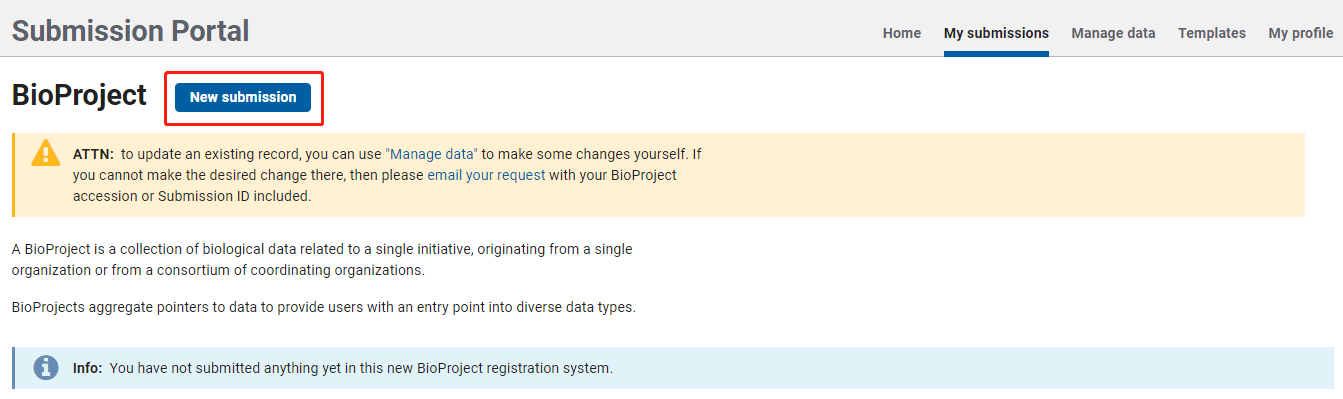Click the New submission button
Image resolution: width=1343 pixels, height=399 pixels.
point(243,97)
